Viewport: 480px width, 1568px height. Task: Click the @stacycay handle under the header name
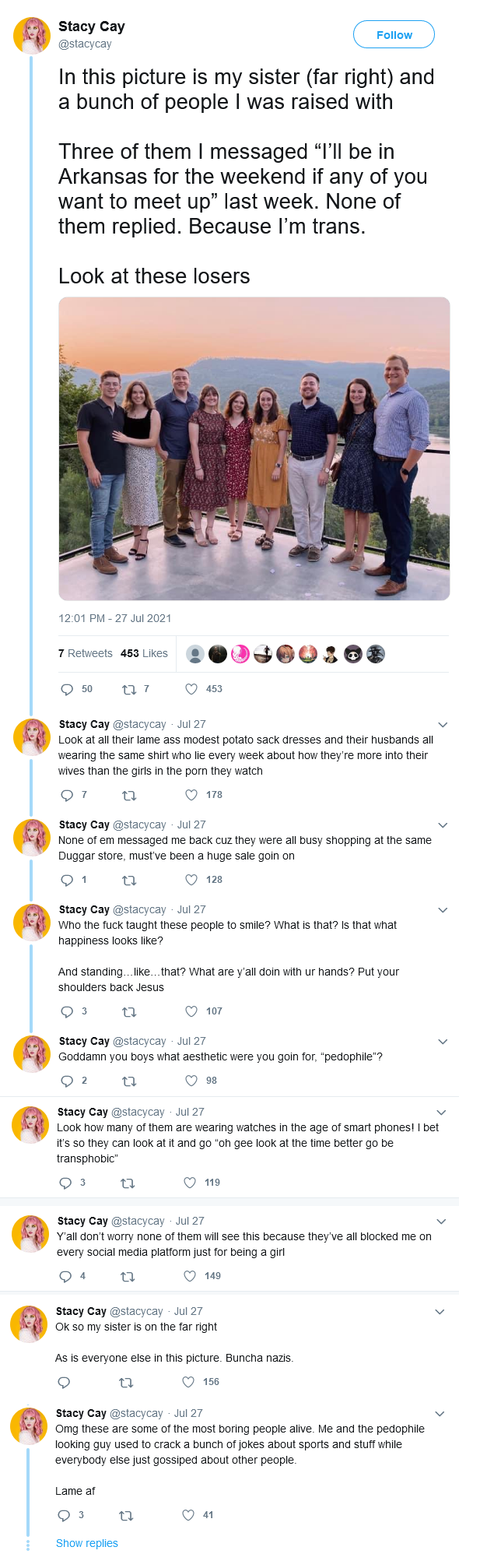pyautogui.click(x=85, y=44)
